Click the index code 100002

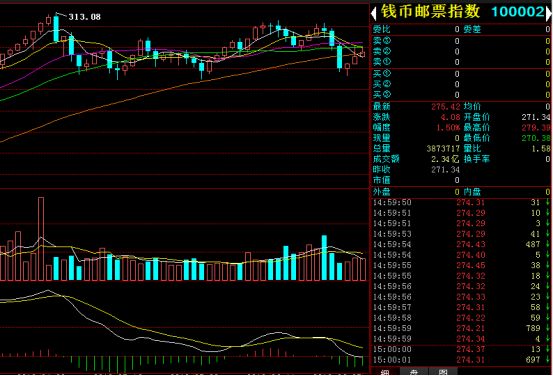click(x=518, y=12)
